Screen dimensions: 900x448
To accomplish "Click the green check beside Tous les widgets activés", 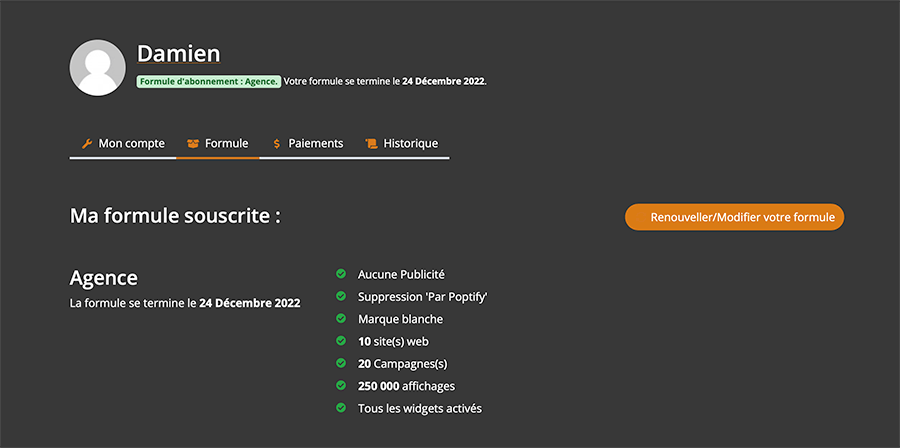I will pyautogui.click(x=340, y=408).
